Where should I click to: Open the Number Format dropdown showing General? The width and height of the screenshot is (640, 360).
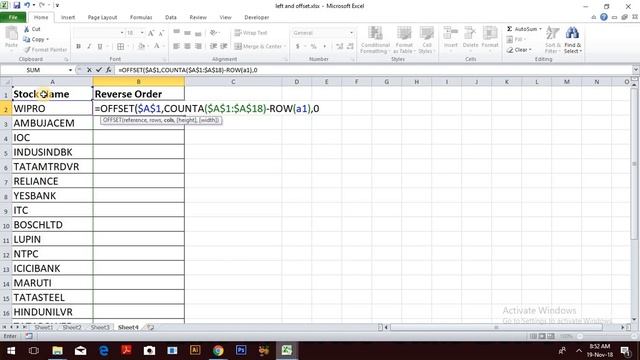tap(351, 33)
